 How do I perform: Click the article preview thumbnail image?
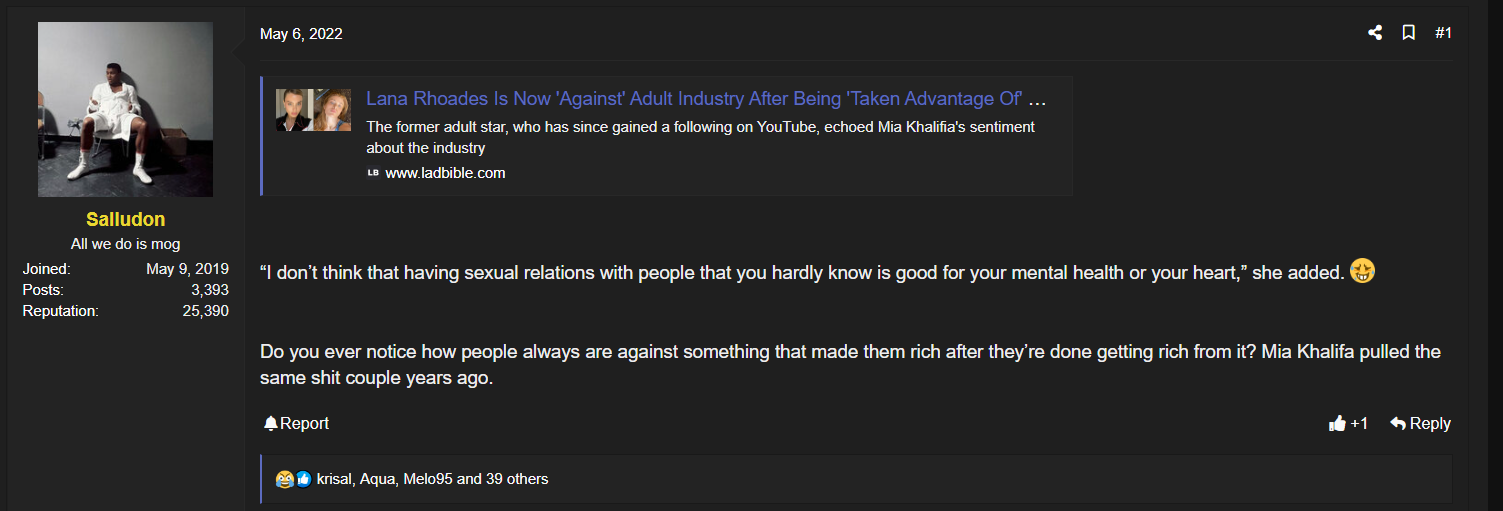[314, 110]
